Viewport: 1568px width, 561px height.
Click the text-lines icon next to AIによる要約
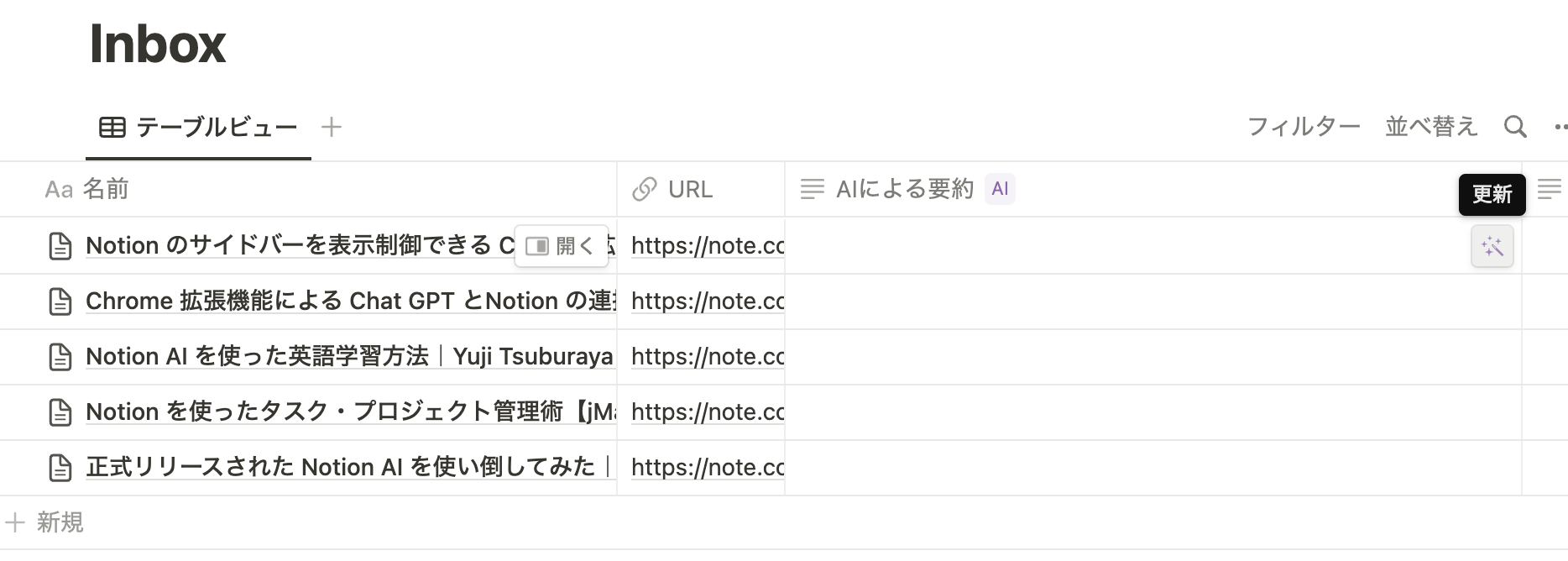(812, 189)
